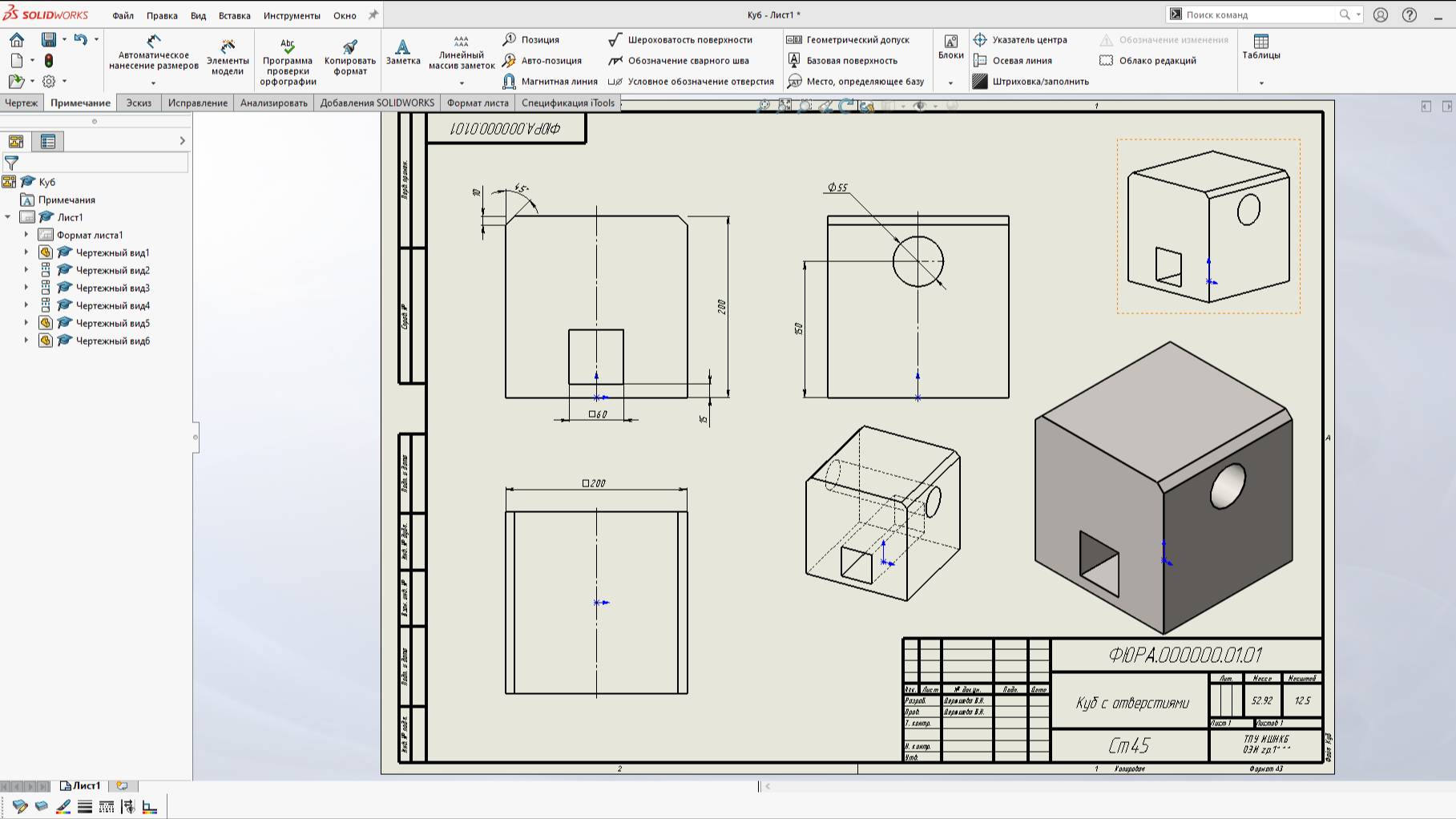Expand the Формат листа1 tree node
This screenshot has height=819, width=1456.
(x=25, y=234)
